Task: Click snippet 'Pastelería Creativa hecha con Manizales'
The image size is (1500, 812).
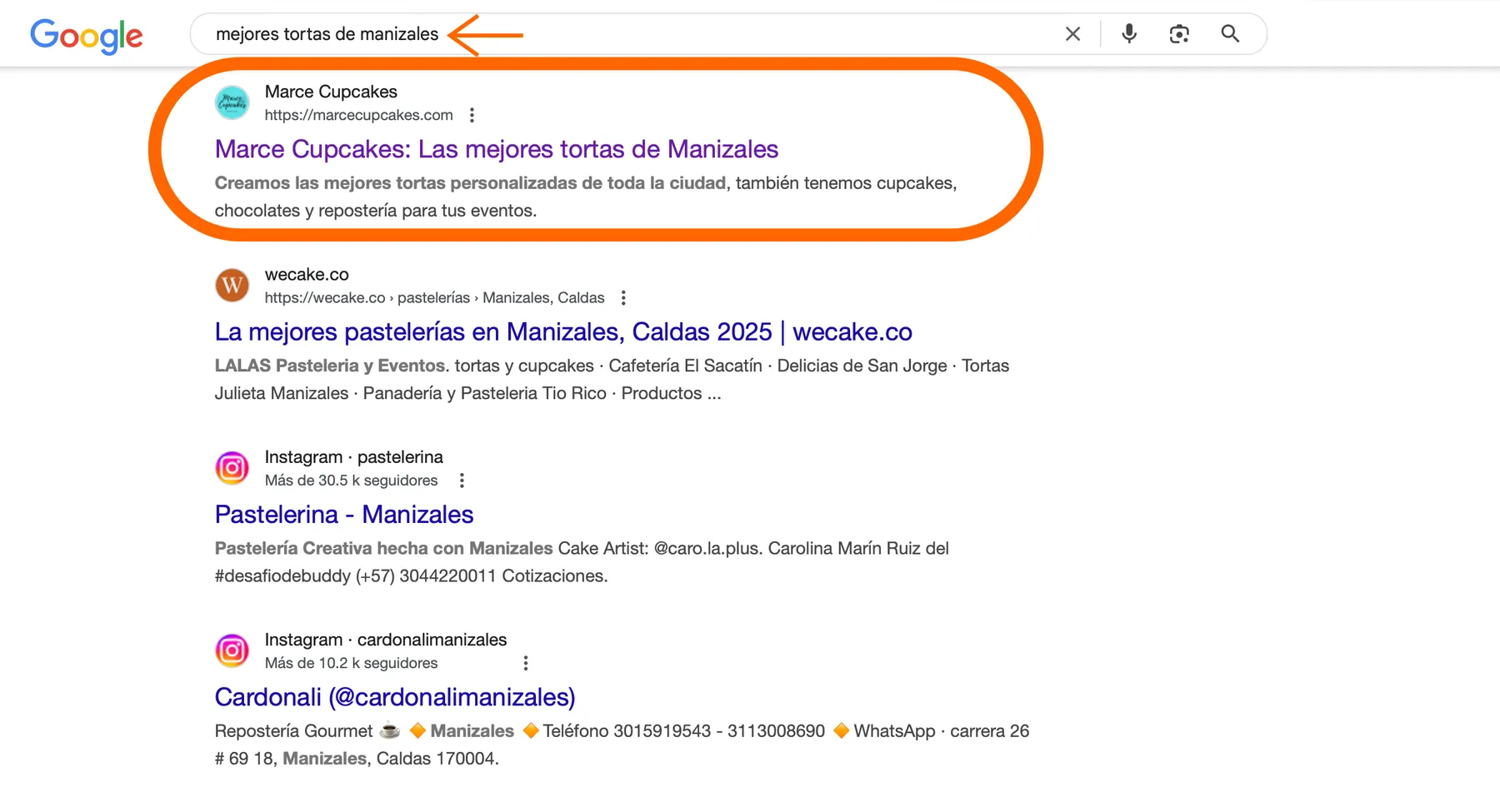Action: click(384, 548)
